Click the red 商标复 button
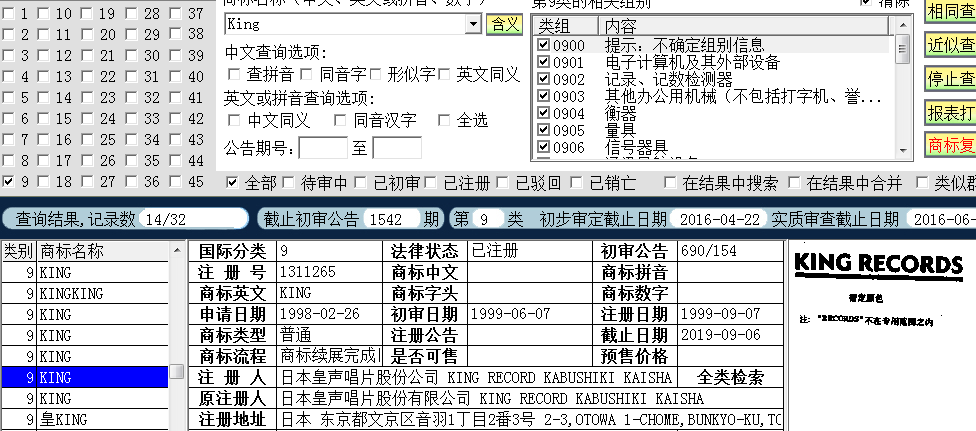This screenshot has width=976, height=431. 950,145
